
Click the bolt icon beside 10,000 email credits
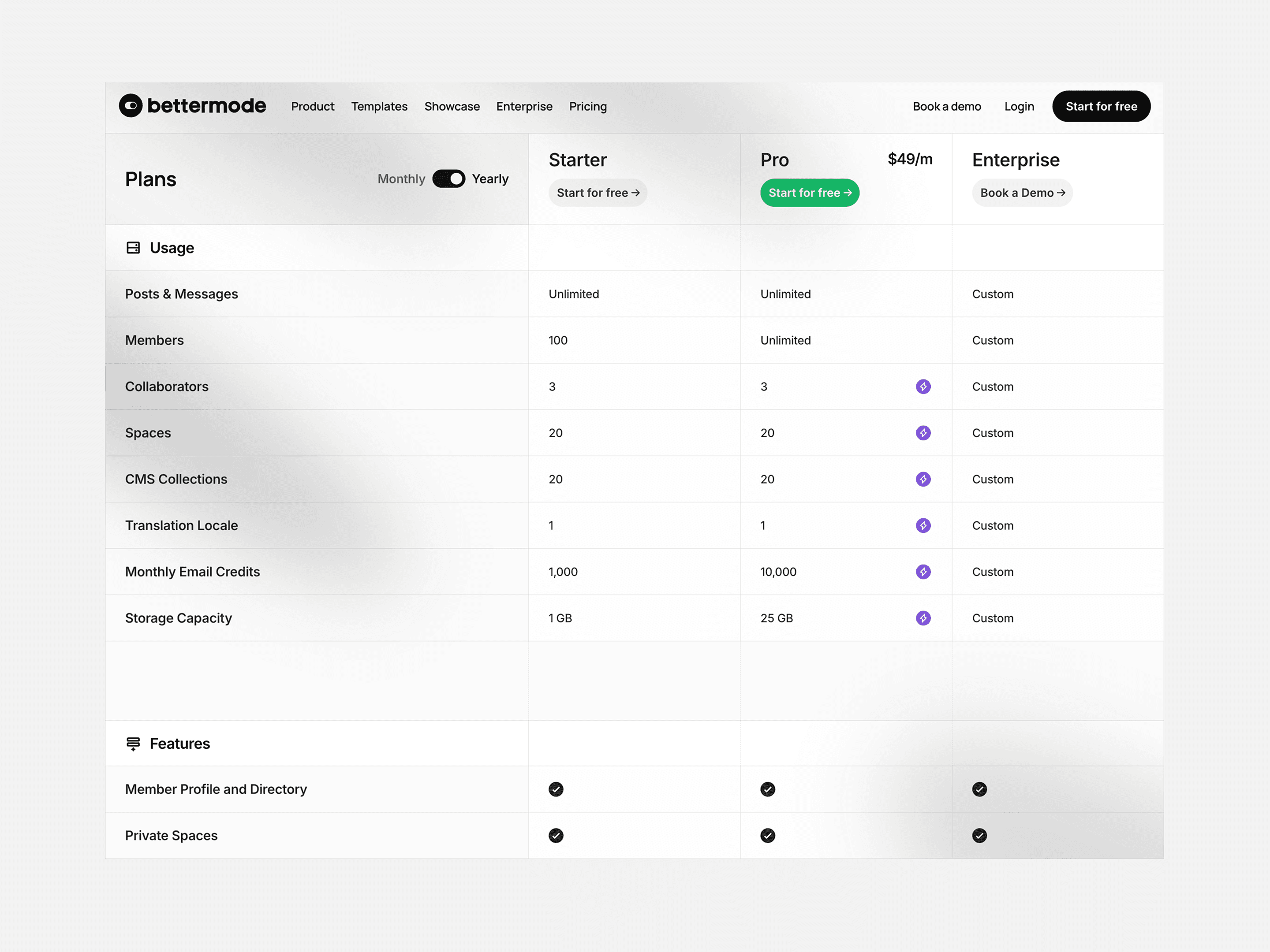point(923,572)
